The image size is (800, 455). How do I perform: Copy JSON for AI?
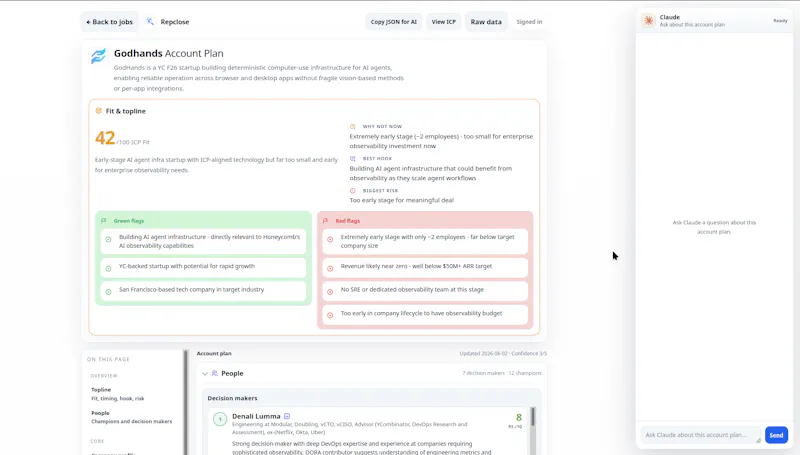pos(393,22)
